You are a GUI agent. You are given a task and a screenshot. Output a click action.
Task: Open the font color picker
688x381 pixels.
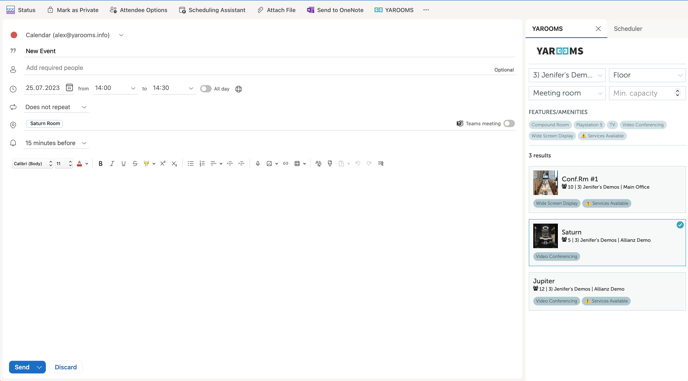point(82,164)
